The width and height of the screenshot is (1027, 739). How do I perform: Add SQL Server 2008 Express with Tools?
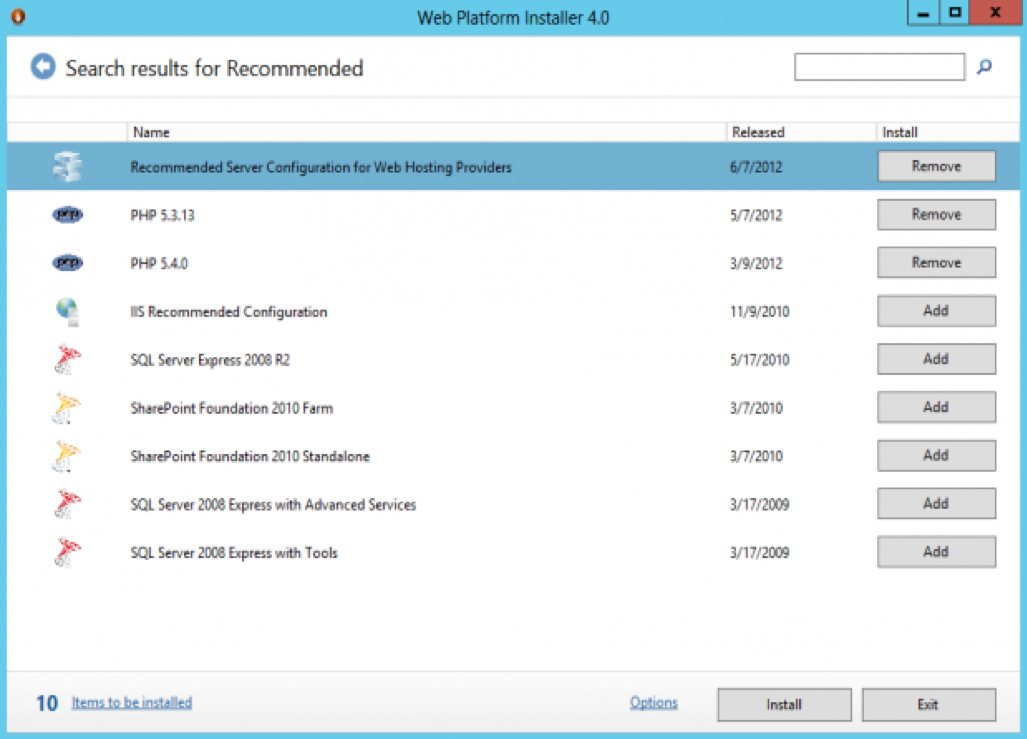936,552
